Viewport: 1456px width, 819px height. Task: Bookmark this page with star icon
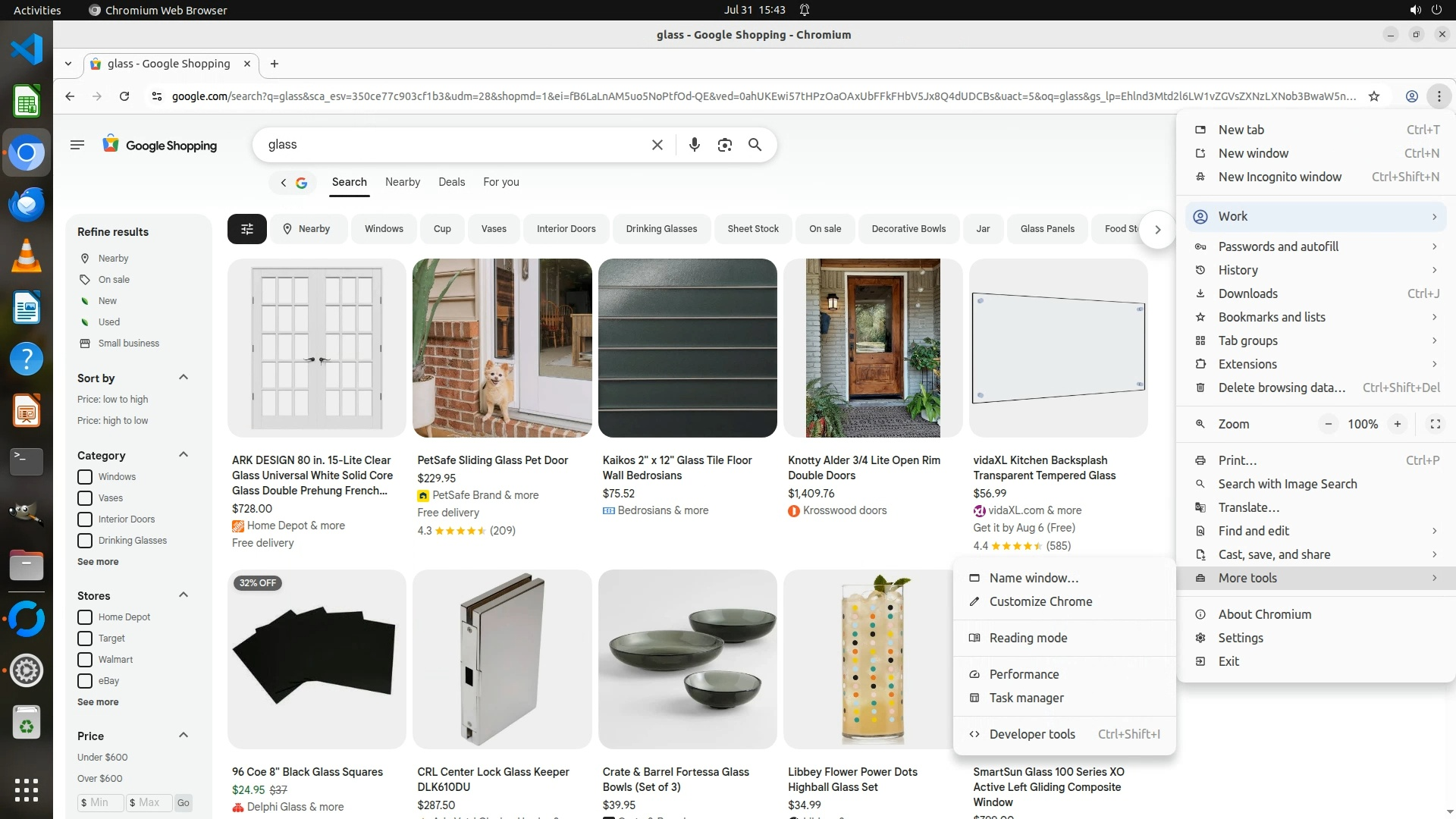(x=1374, y=96)
